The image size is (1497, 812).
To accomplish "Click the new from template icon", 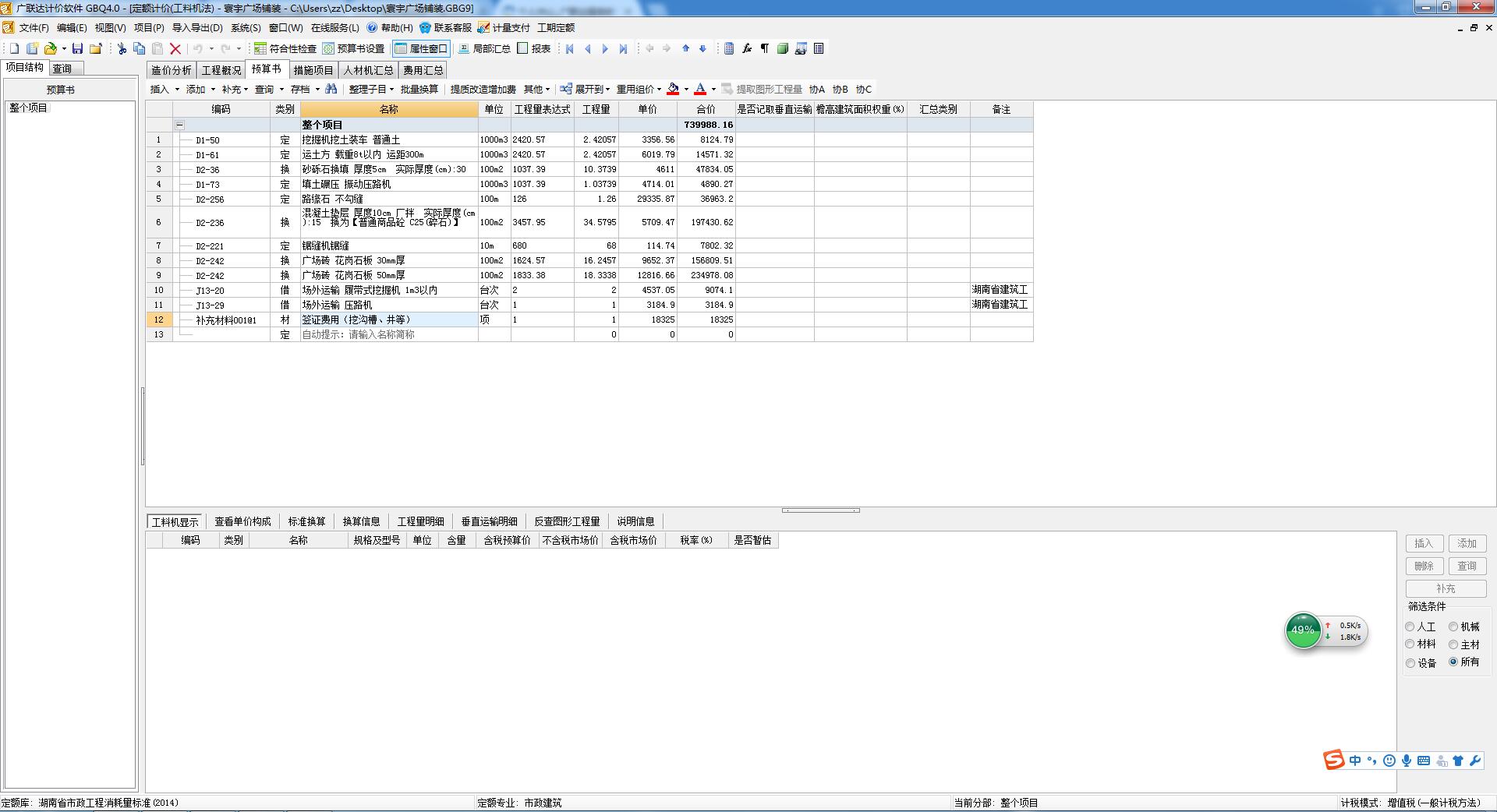I will click(32, 48).
